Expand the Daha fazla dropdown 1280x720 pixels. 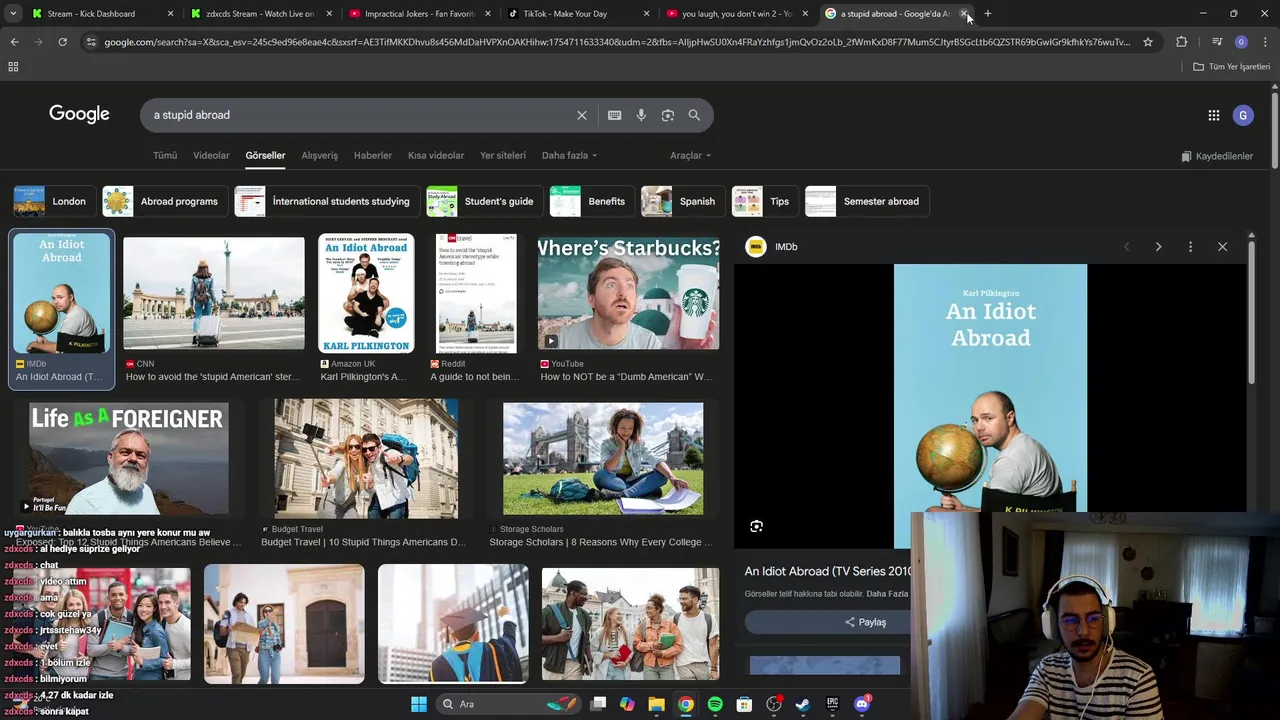tap(569, 155)
